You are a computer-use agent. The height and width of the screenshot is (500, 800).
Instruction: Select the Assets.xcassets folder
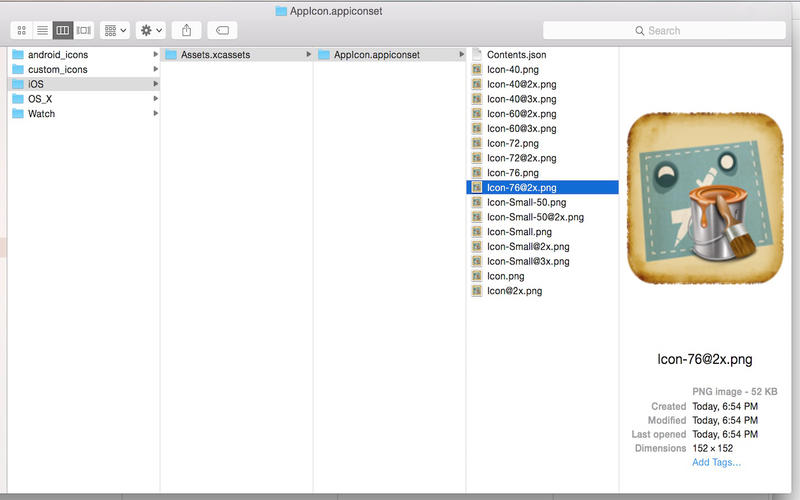coord(215,55)
